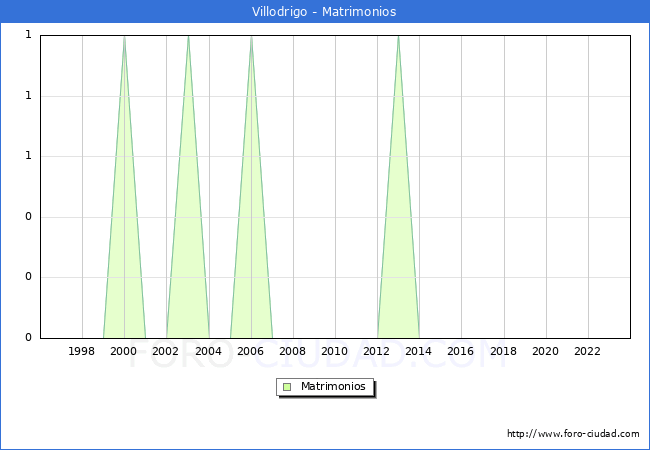Open the www.foro-ciudad.com link

click(573, 434)
